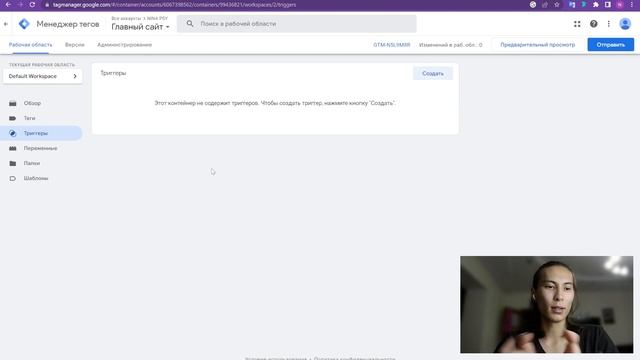This screenshot has height=360, width=640.
Task: Reload the page with the refresh icon
Action: (x=32, y=4)
